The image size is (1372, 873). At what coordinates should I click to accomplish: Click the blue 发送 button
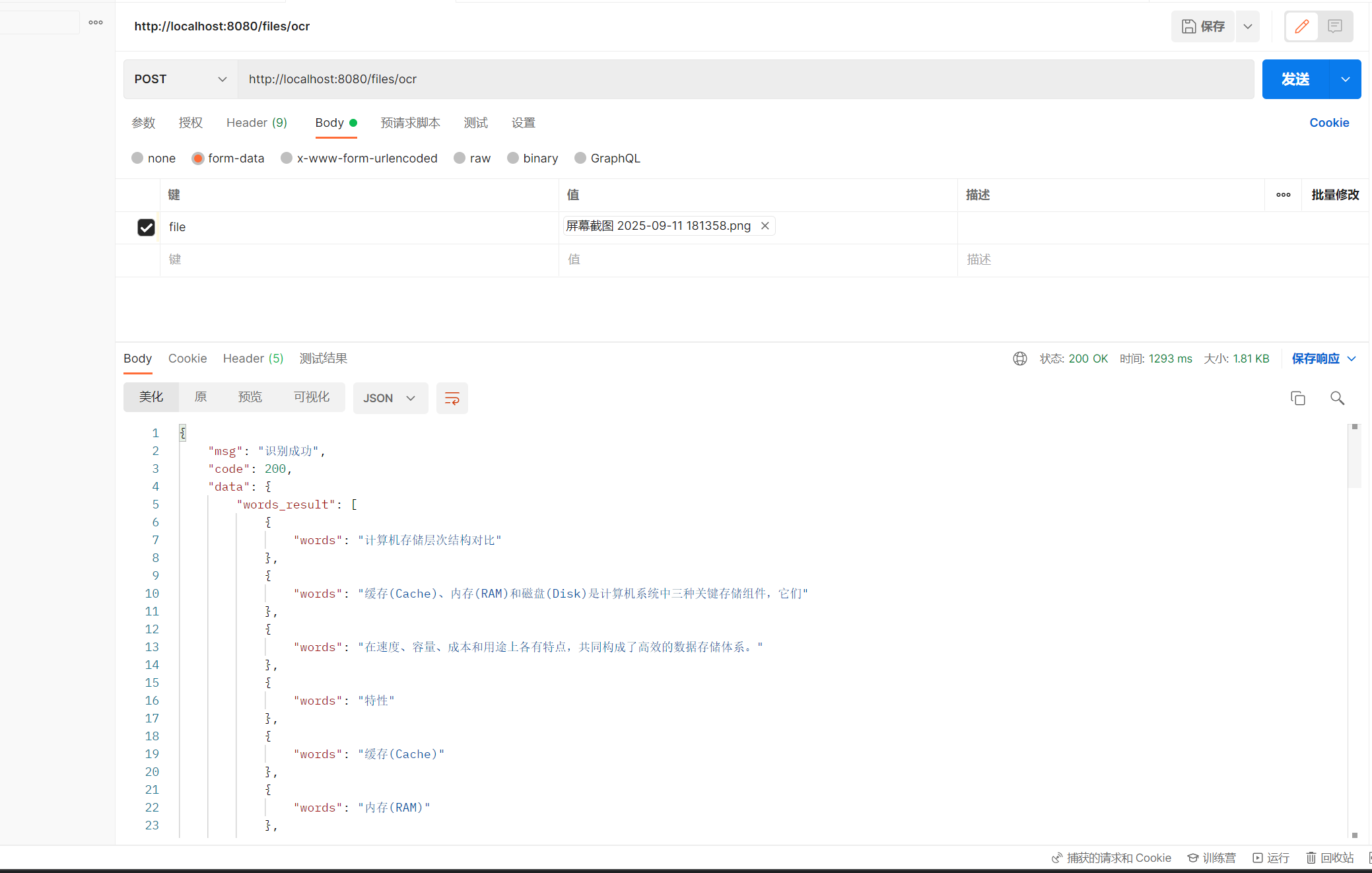pos(1295,79)
